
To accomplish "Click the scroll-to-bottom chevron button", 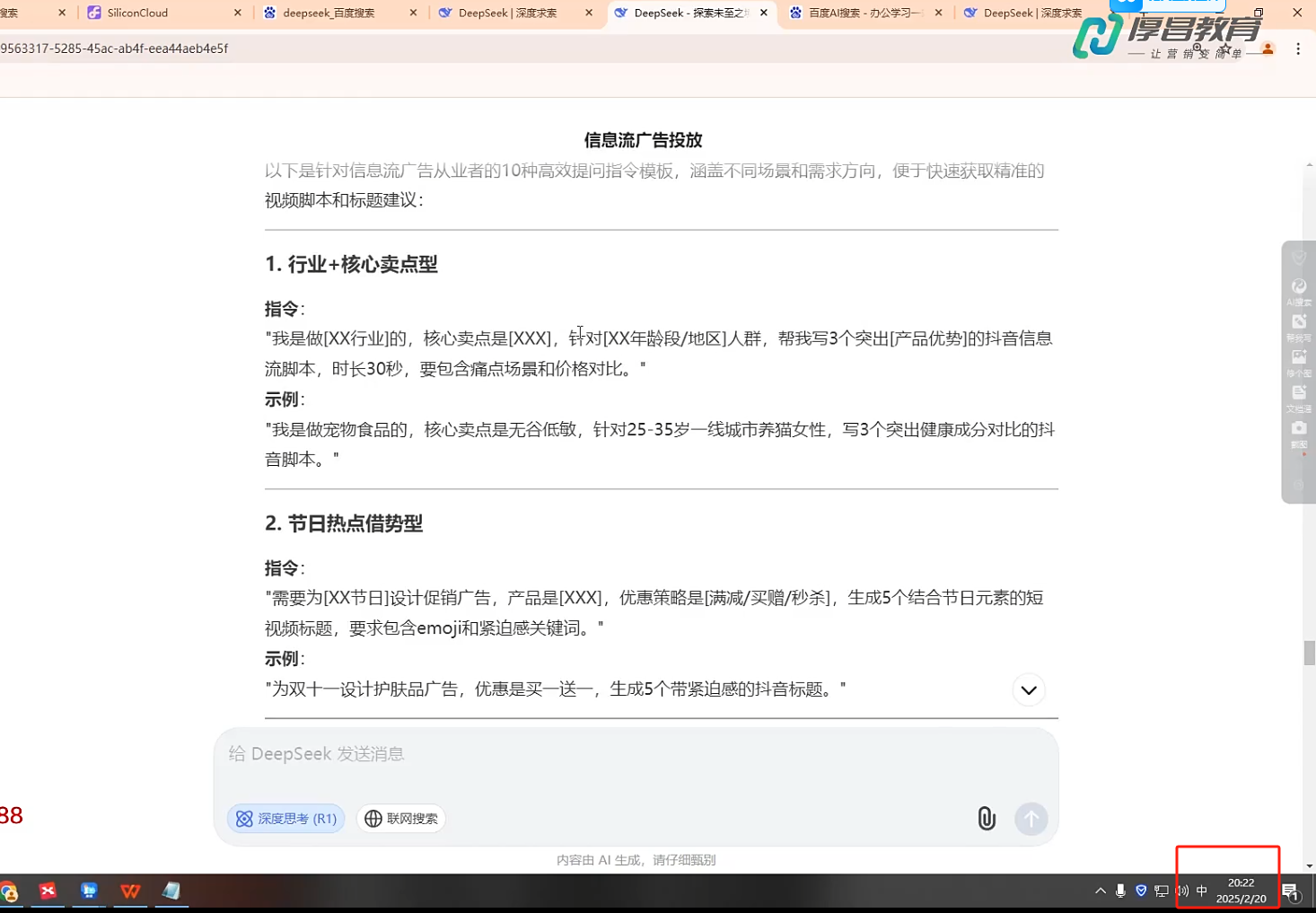I will tap(1028, 690).
